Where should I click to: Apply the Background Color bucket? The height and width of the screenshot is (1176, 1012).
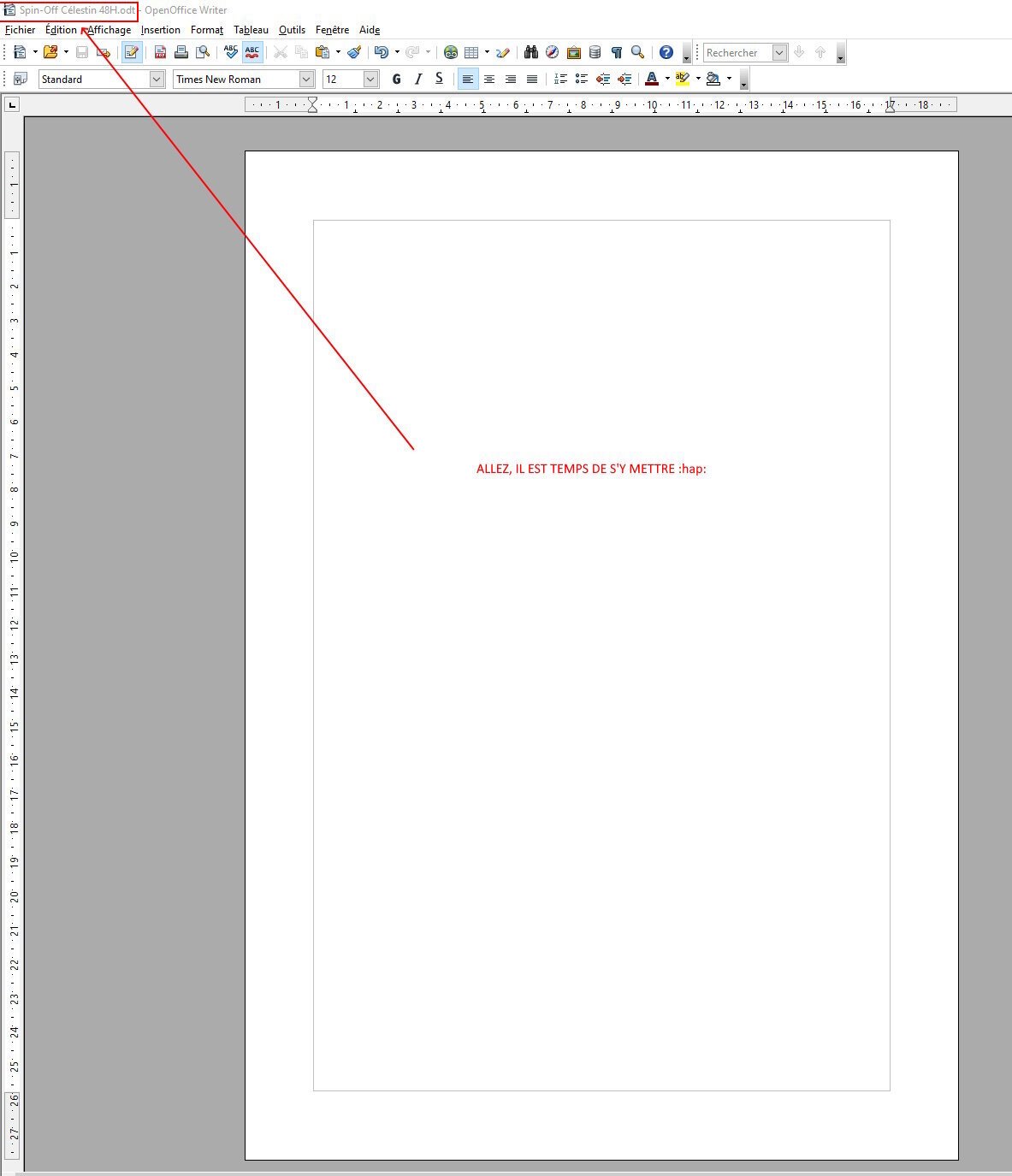pos(713,79)
